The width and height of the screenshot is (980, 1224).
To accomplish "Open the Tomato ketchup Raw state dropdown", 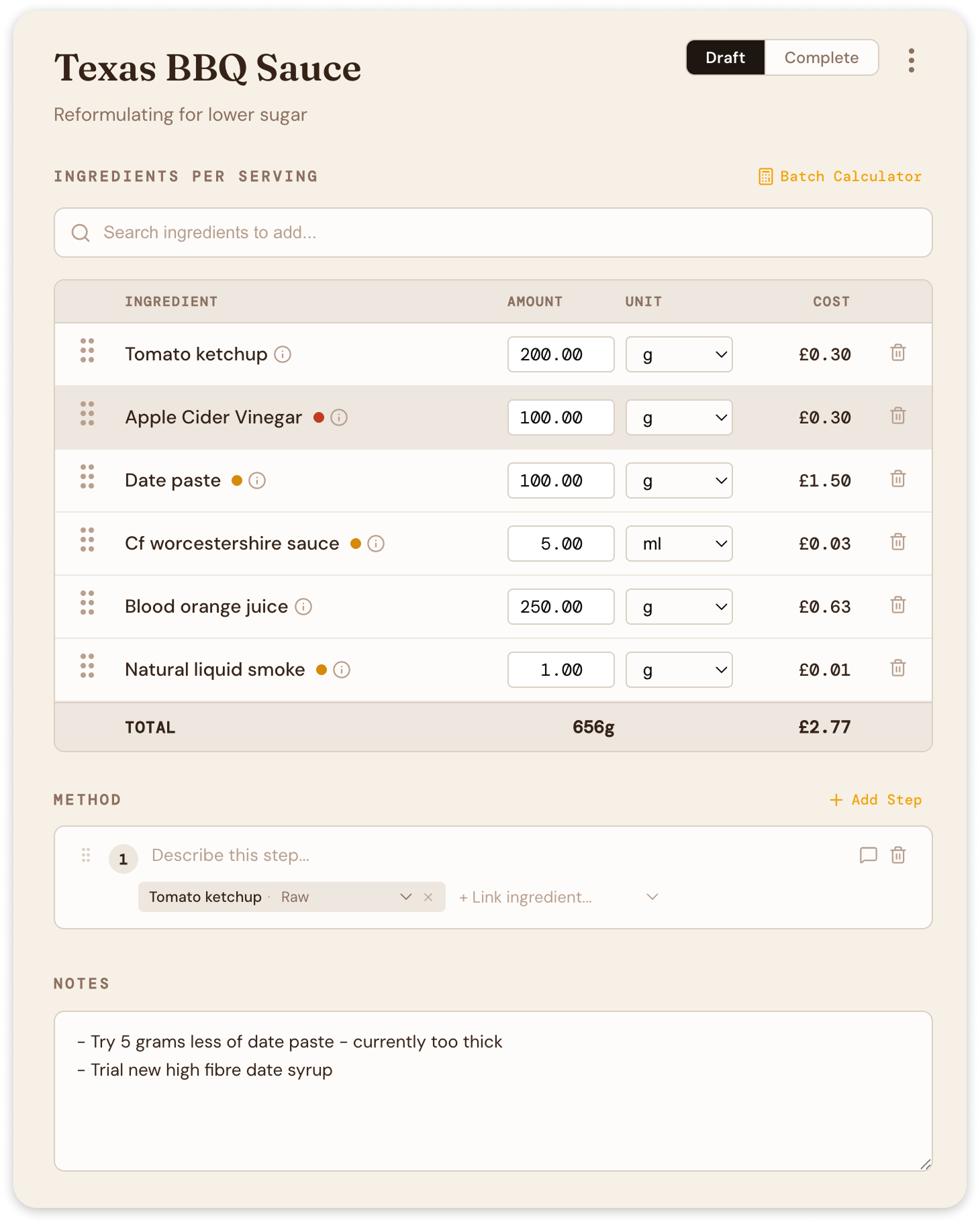I will (405, 897).
